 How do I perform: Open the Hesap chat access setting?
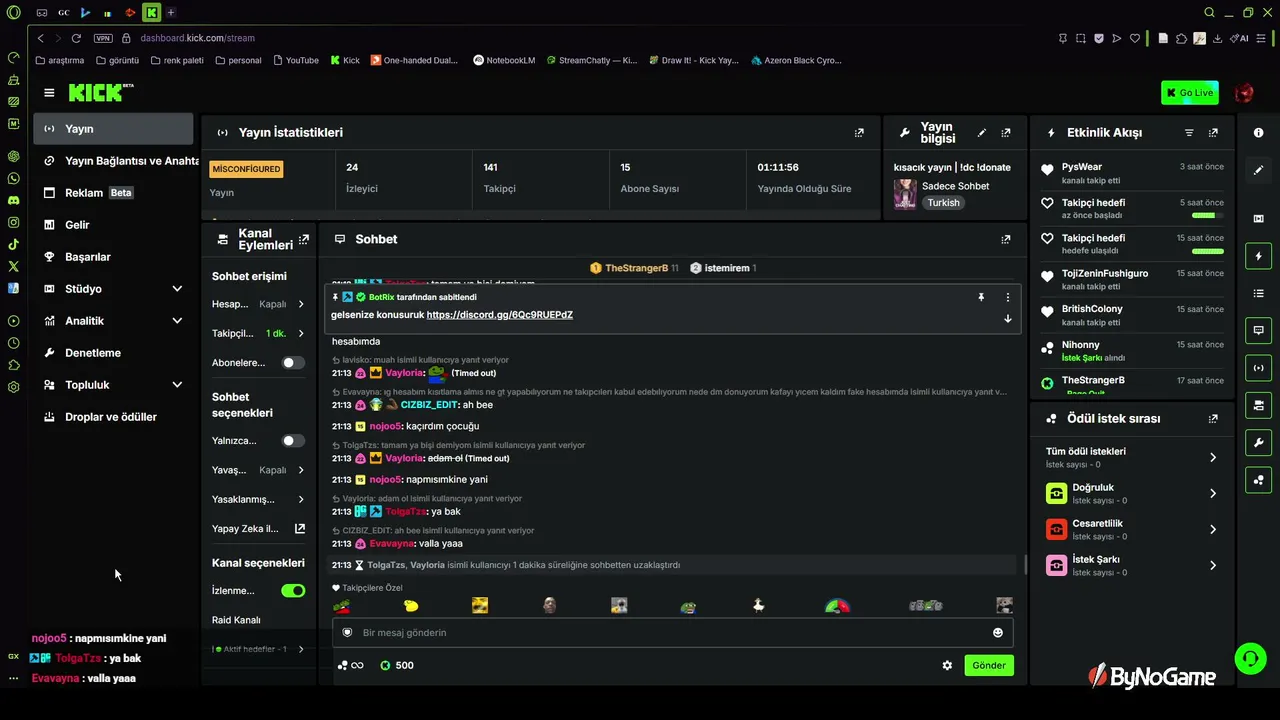[259, 304]
